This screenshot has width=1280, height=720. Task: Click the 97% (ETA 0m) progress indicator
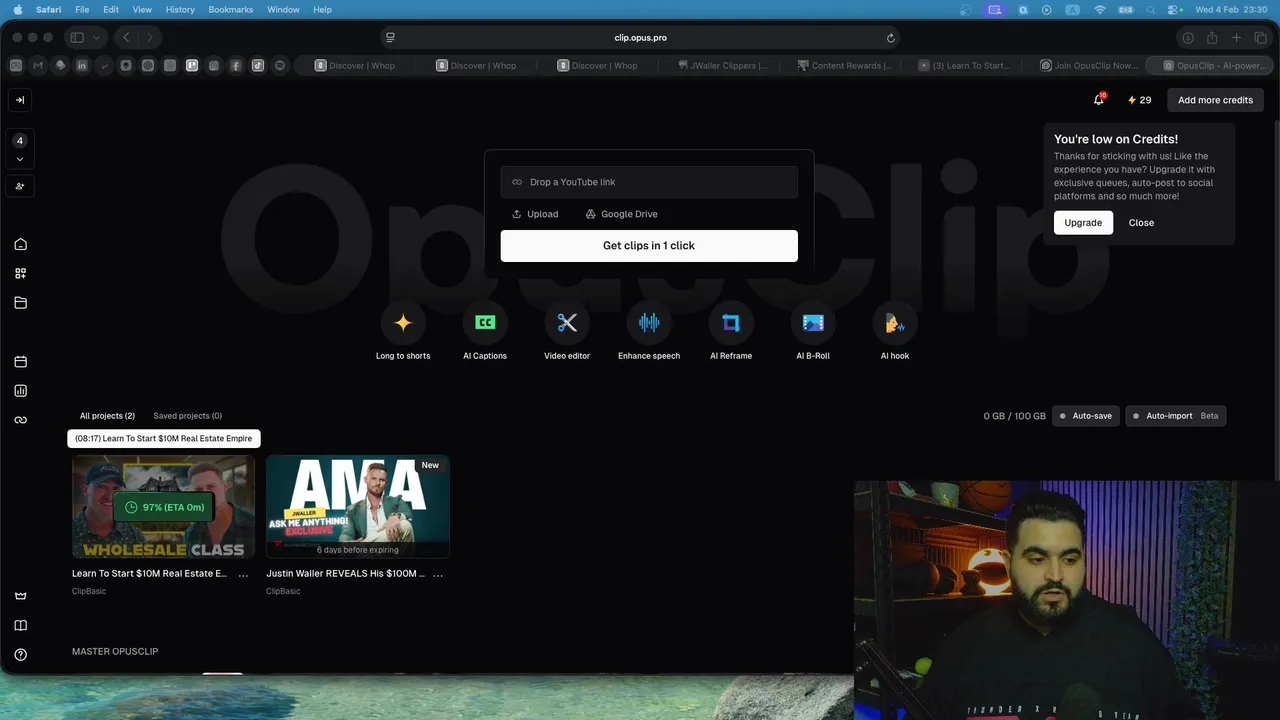(164, 507)
